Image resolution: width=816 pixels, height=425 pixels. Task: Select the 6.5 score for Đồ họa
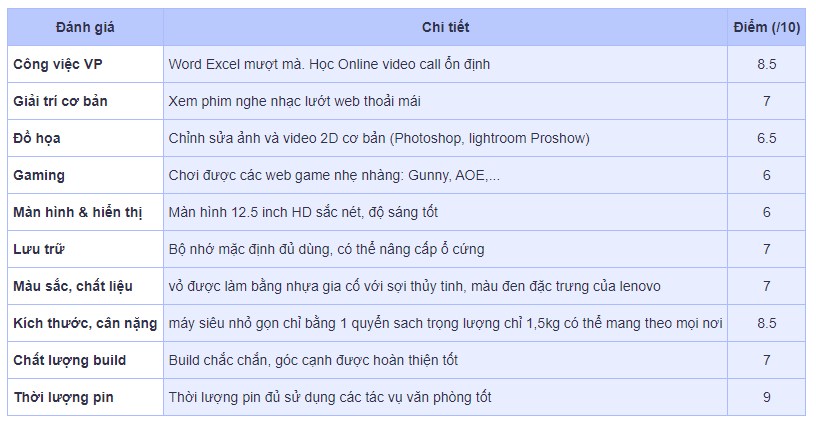pyautogui.click(x=766, y=138)
